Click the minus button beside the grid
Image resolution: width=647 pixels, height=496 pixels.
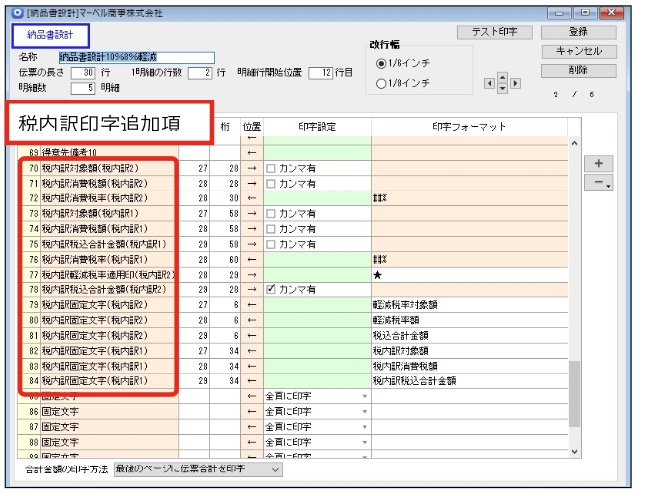pyautogui.click(x=598, y=183)
